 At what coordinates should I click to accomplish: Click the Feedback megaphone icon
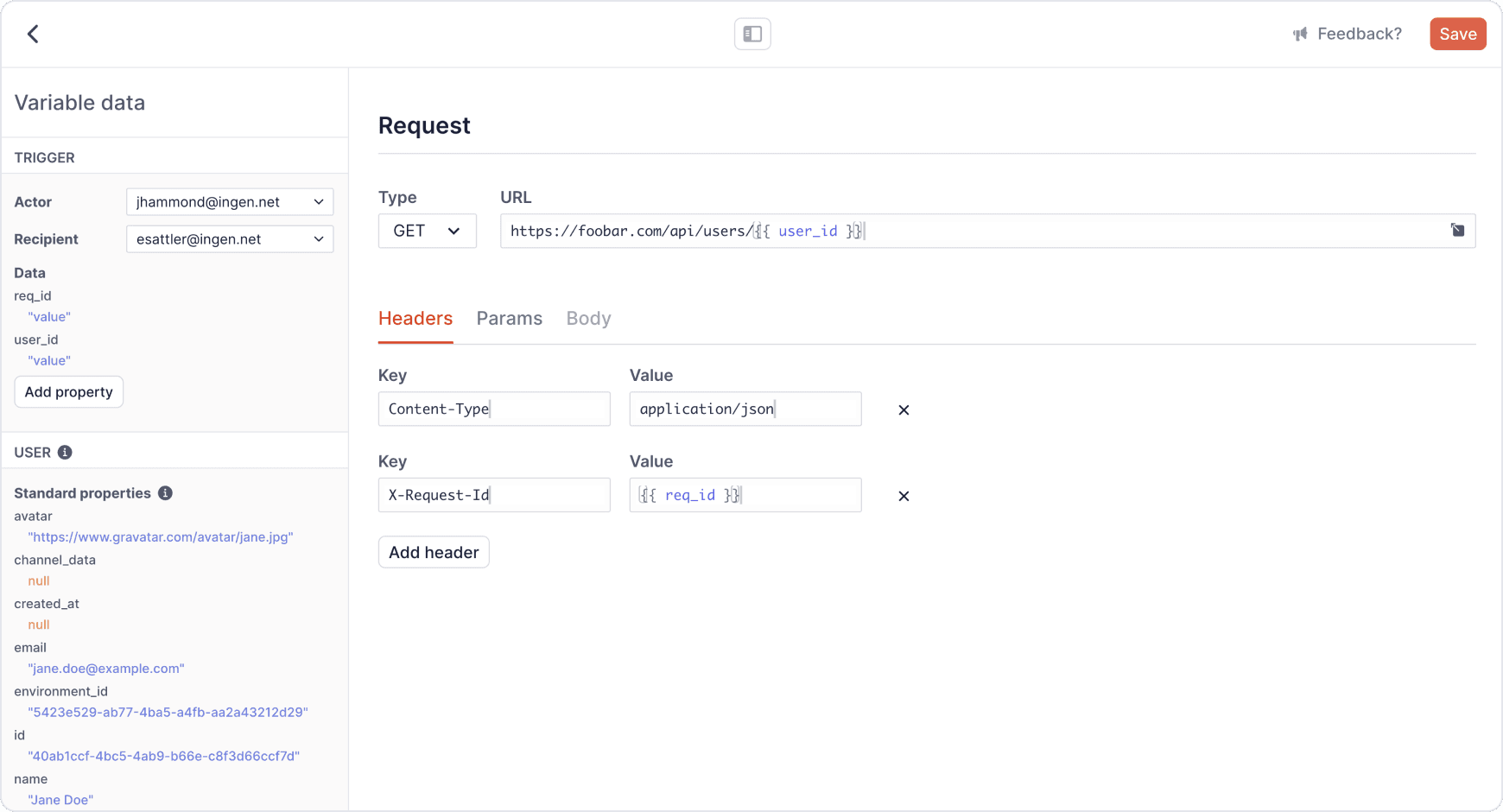pyautogui.click(x=1300, y=35)
